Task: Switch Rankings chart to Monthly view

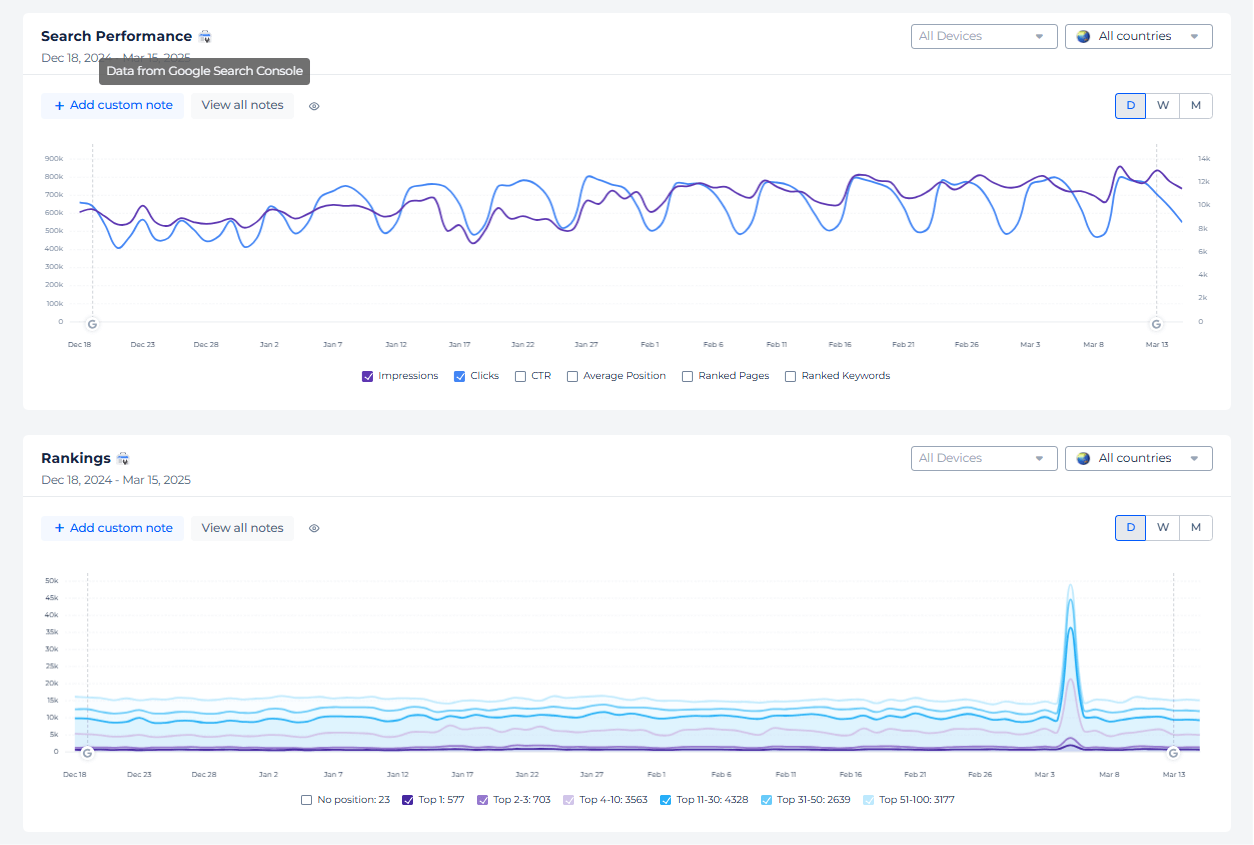Action: (x=1196, y=527)
